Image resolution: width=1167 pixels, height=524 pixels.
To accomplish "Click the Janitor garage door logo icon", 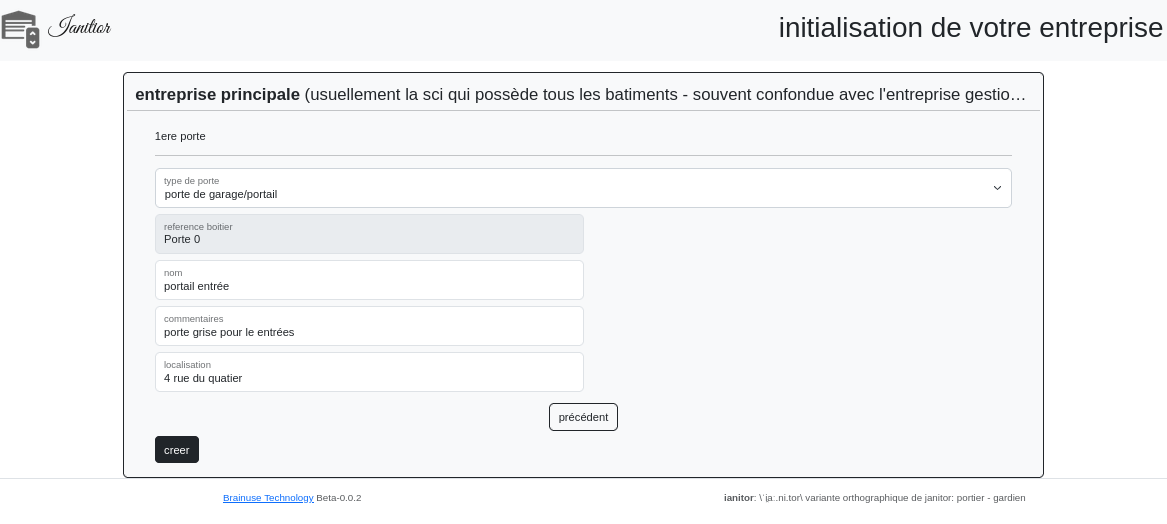I will click(20, 29).
